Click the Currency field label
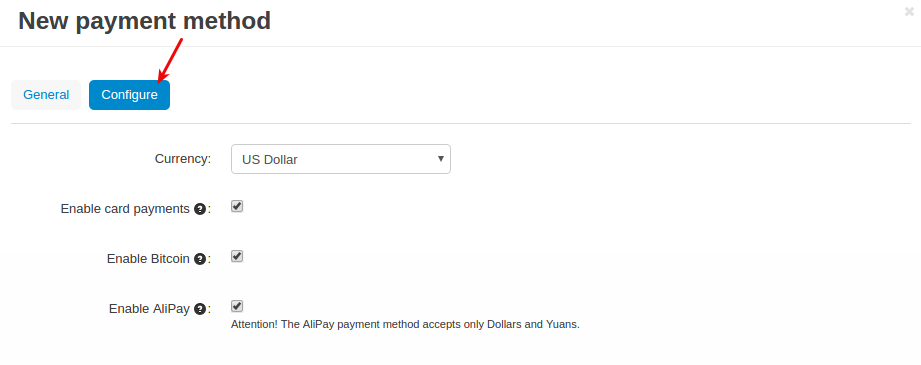The height and width of the screenshot is (365, 921). [183, 159]
